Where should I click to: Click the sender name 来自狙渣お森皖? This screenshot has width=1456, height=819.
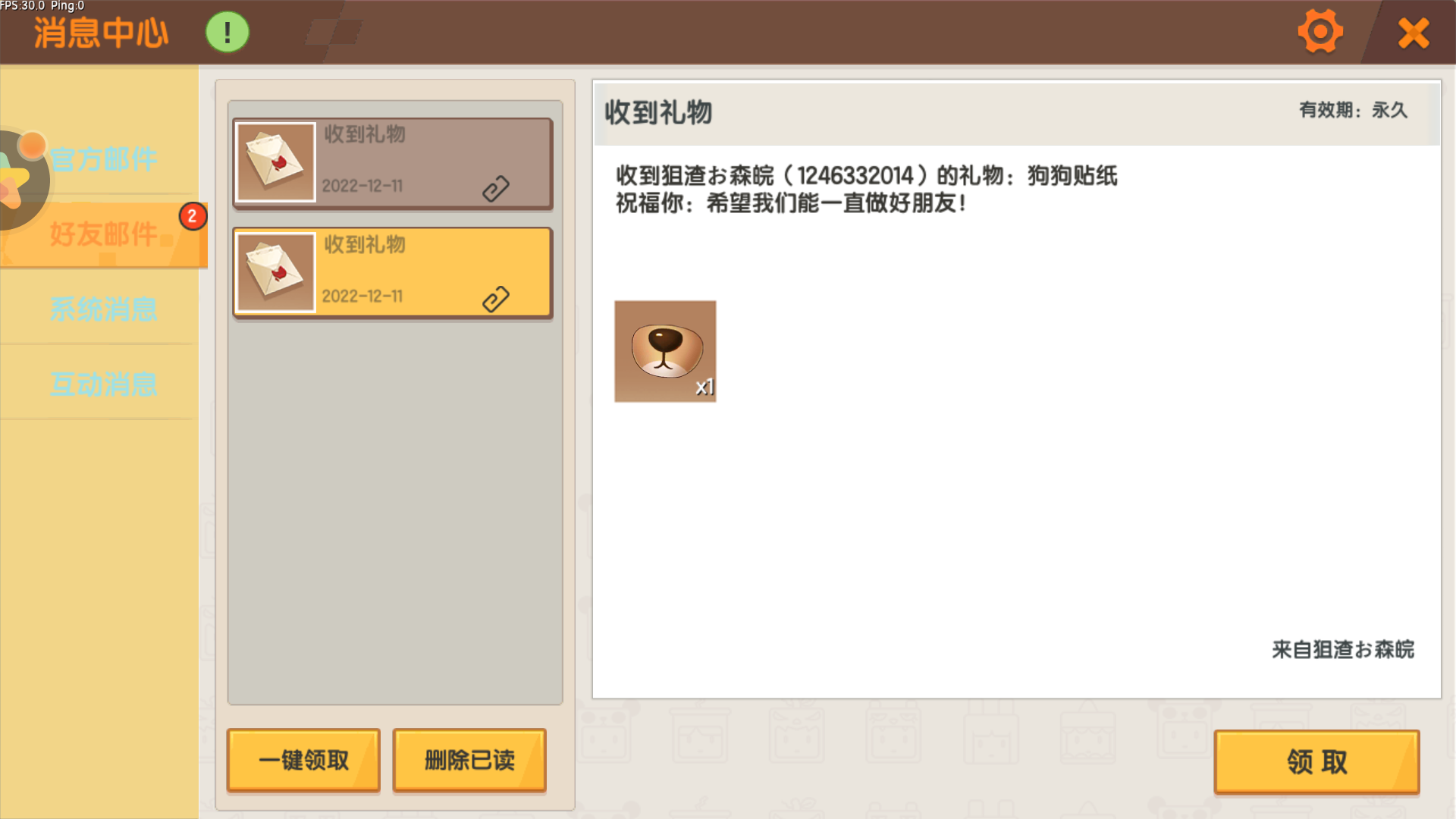pos(1343,650)
